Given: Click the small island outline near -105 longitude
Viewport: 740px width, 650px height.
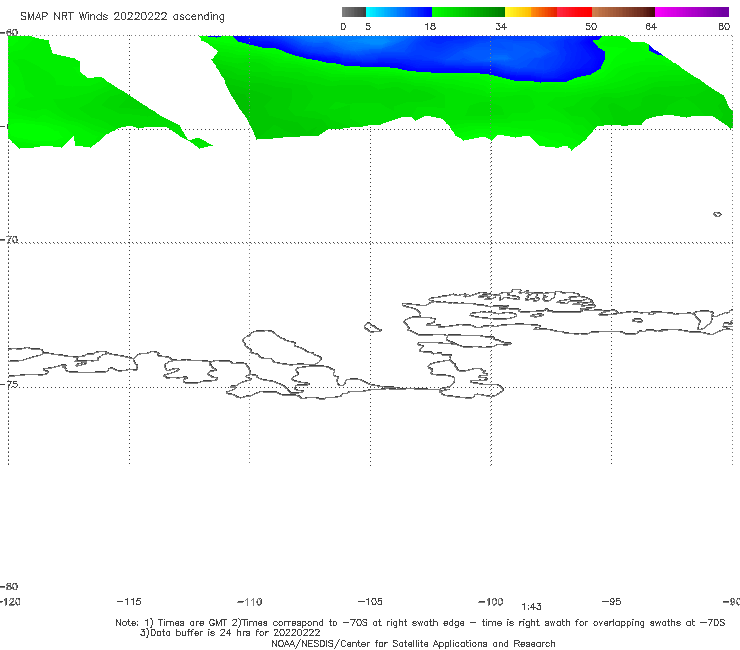Looking at the screenshot, I should (x=372, y=327).
